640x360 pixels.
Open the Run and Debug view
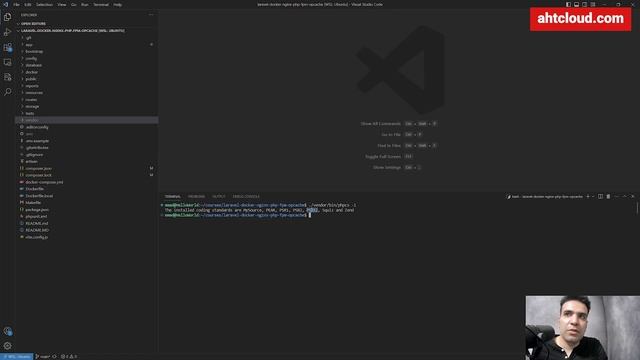point(7,32)
